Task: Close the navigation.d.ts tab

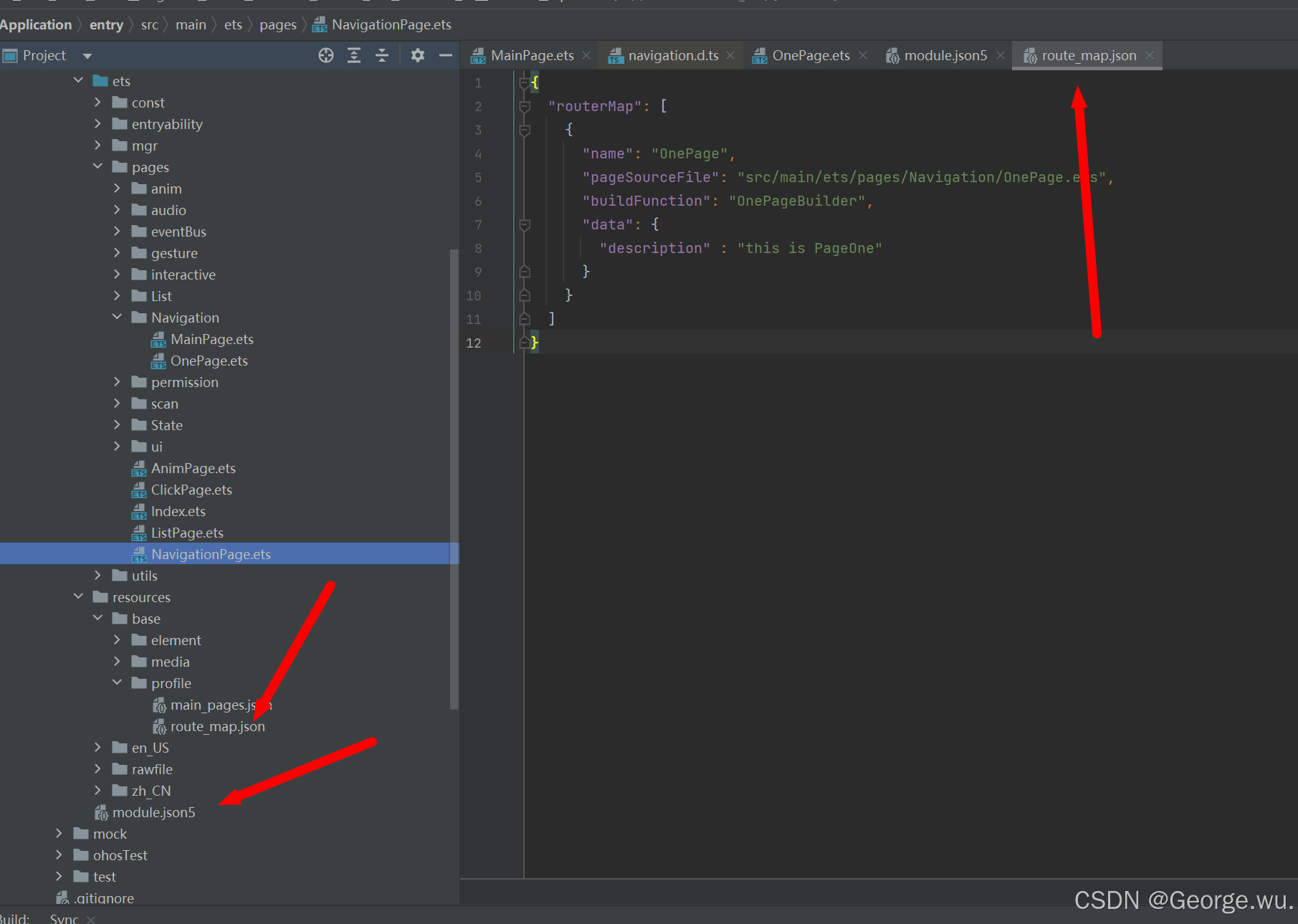Action: [730, 55]
